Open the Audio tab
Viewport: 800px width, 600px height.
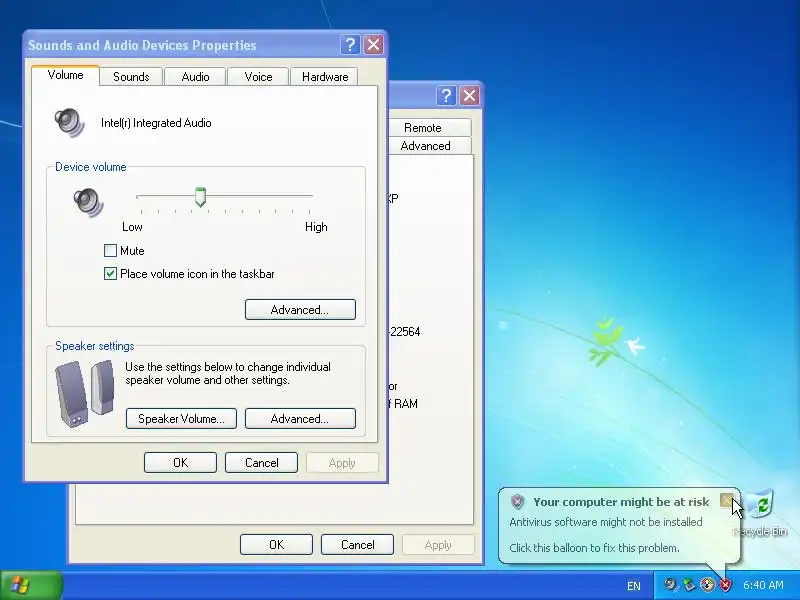click(195, 77)
